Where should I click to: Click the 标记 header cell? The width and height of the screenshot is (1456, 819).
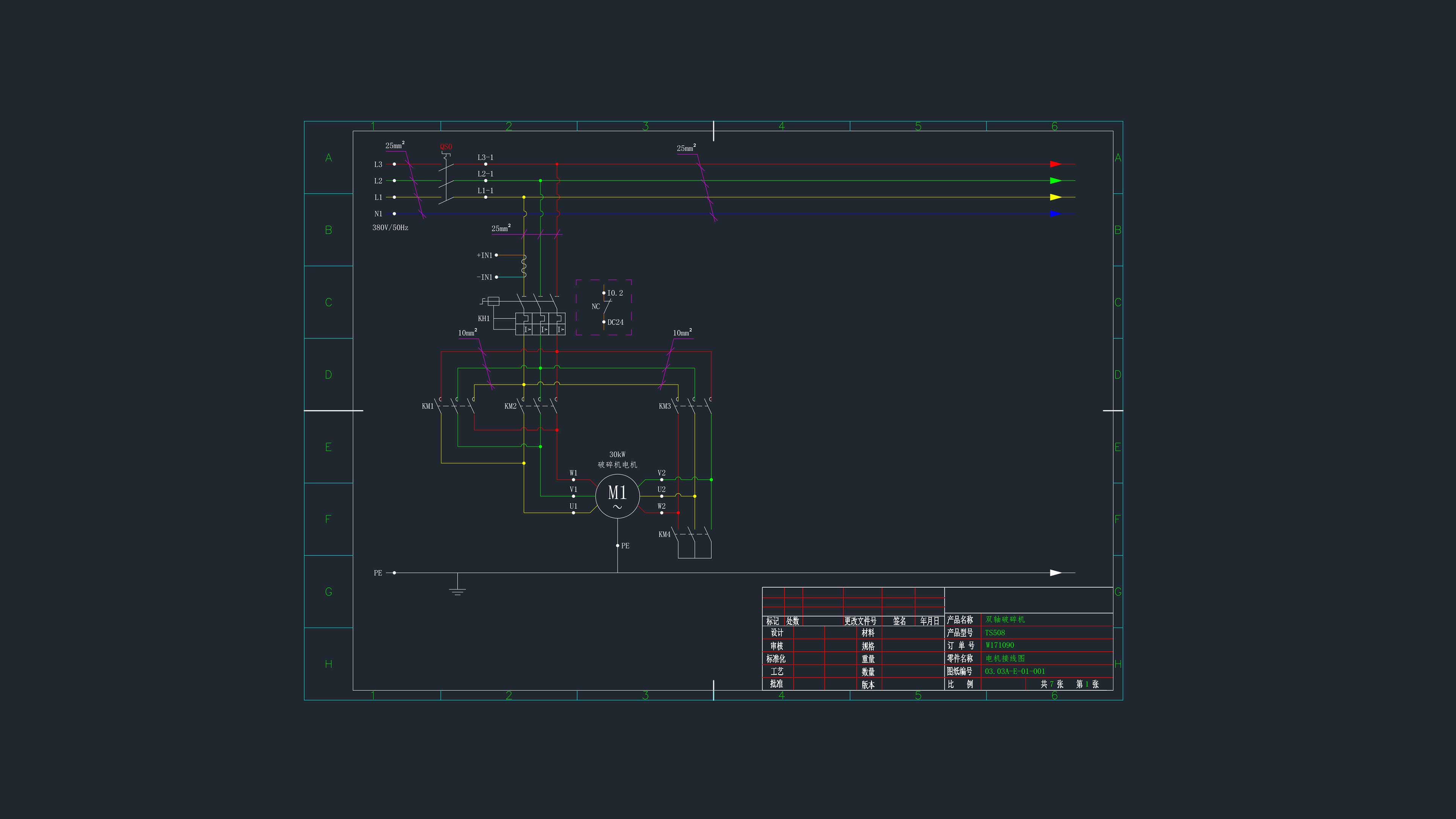coord(773,621)
